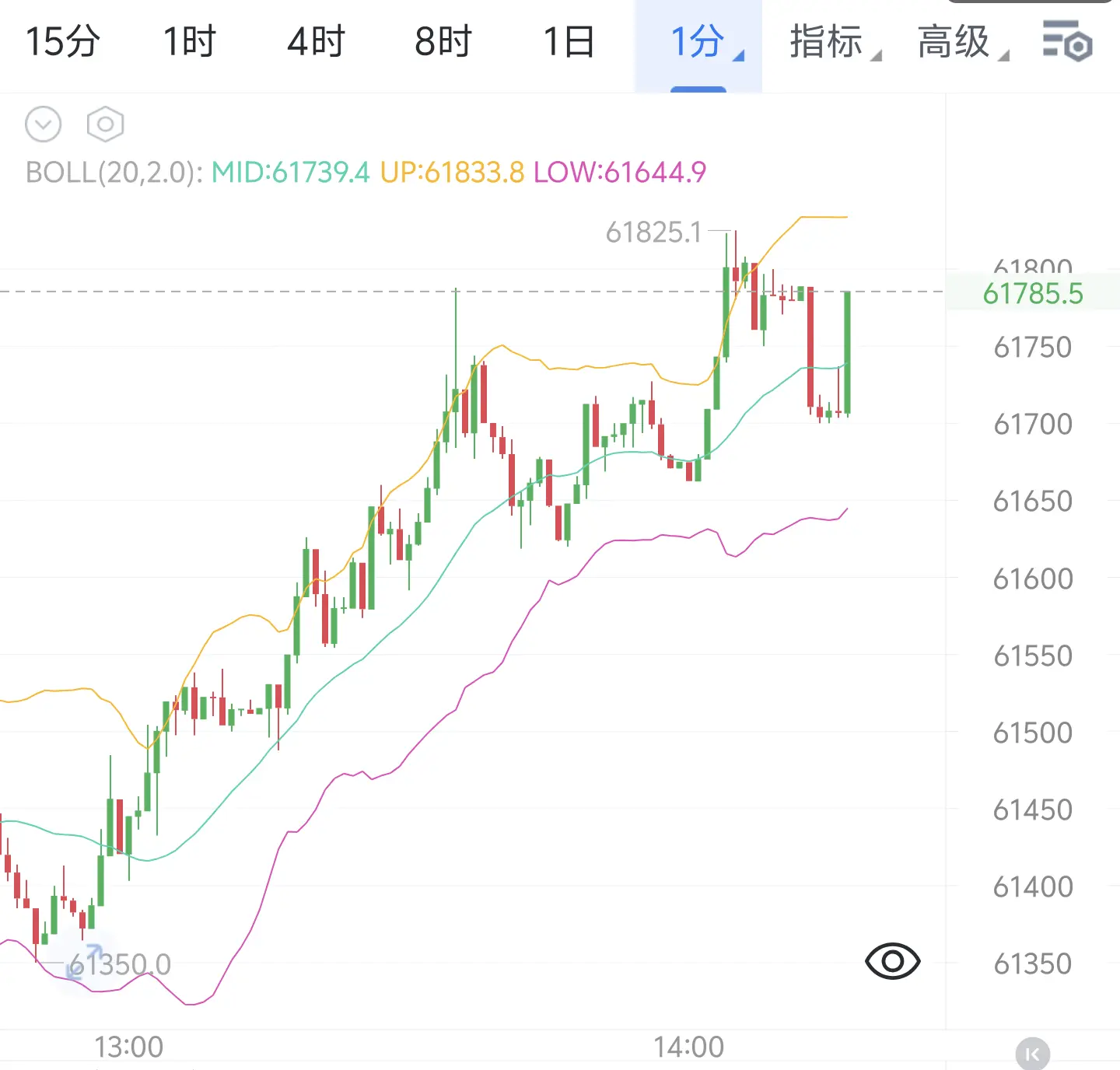Viewport: 1120px width, 1070px height.
Task: Open the 指标 indicators dropdown
Action: click(x=835, y=42)
